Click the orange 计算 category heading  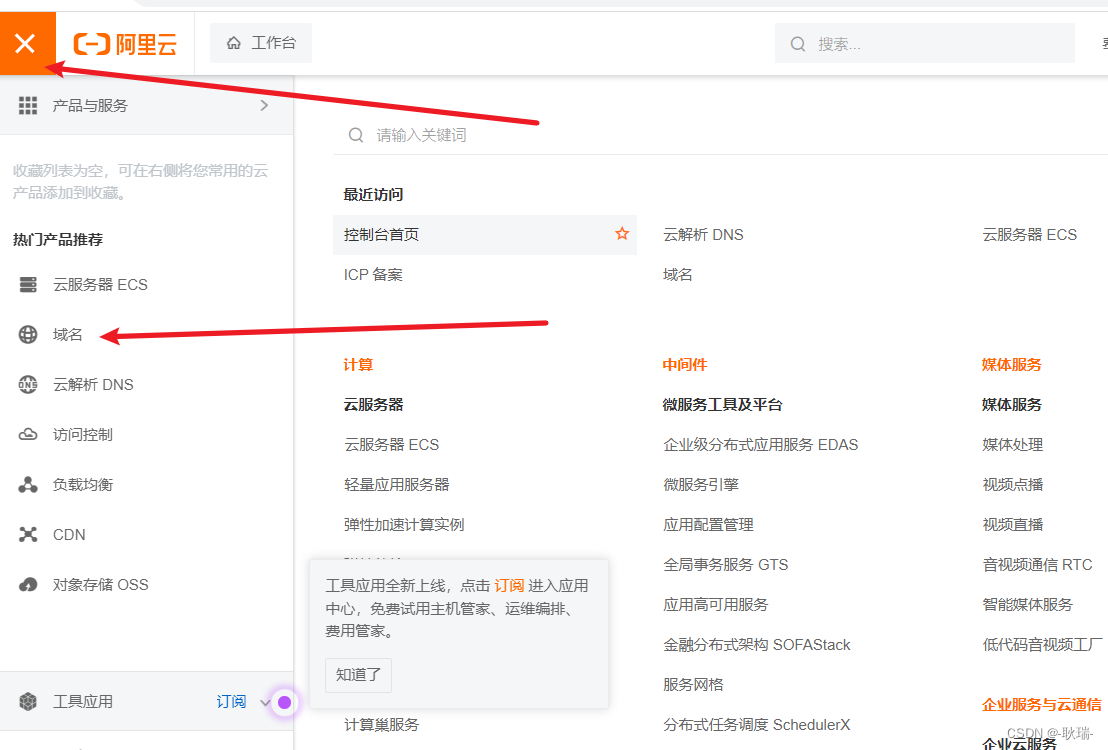coord(358,365)
